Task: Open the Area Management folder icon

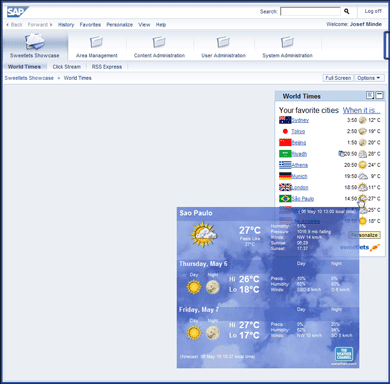Action: pos(96,42)
